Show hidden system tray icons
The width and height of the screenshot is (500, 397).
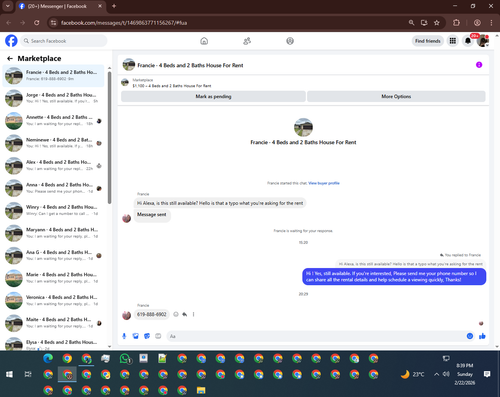point(436,374)
